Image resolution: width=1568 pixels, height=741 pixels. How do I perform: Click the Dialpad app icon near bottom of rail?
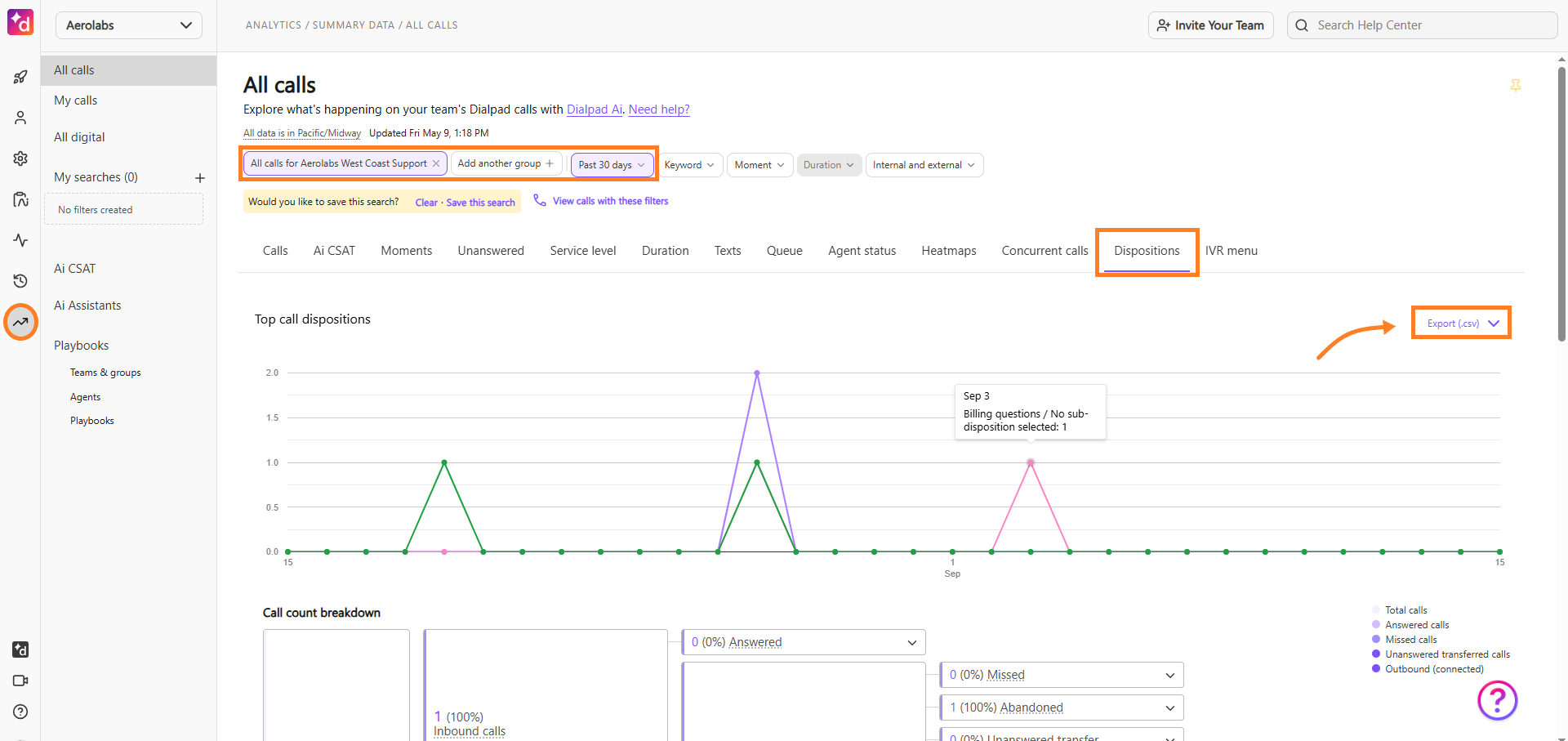coord(20,649)
